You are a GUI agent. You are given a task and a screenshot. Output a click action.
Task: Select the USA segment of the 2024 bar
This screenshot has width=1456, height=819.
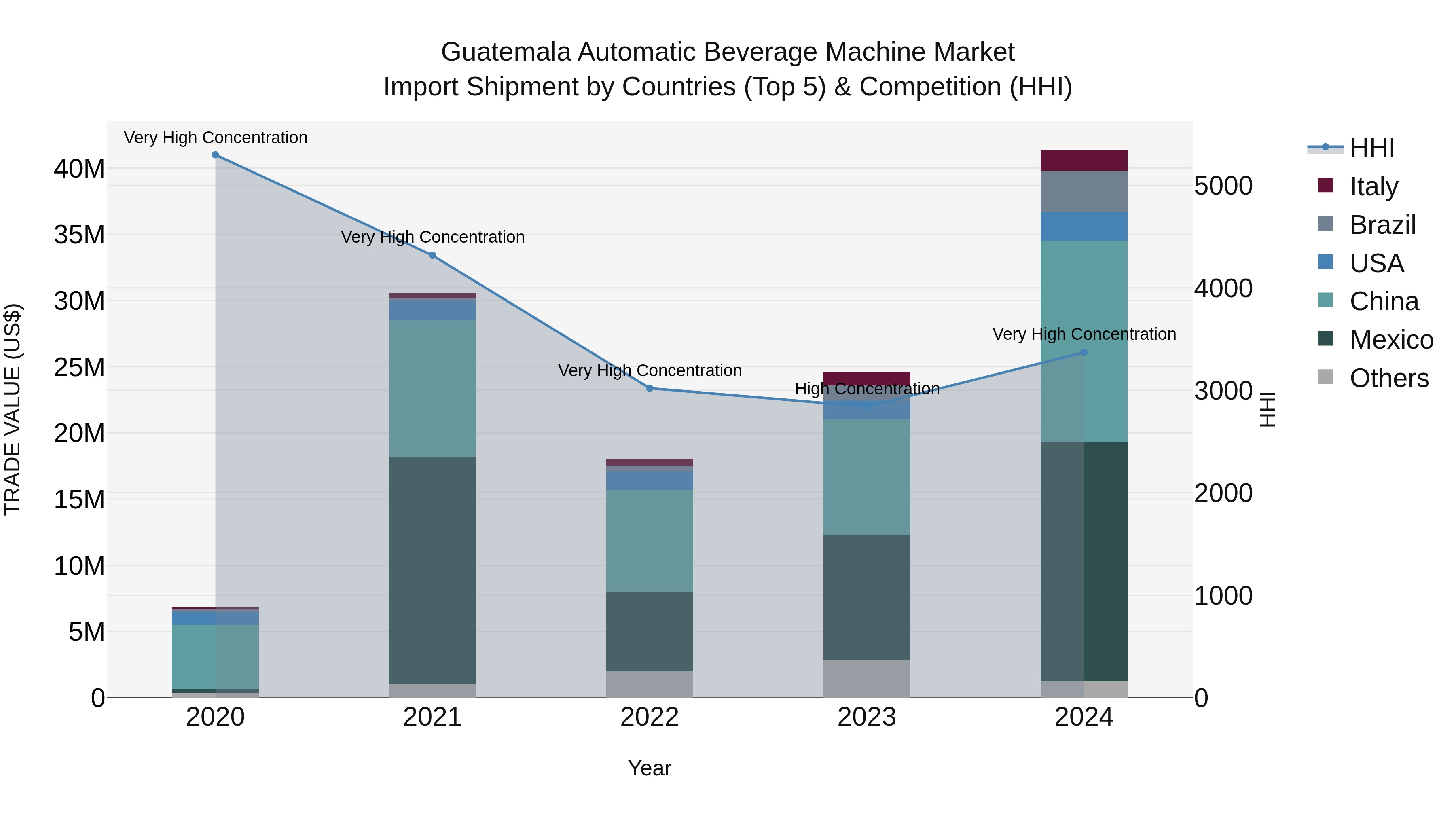point(1084,226)
